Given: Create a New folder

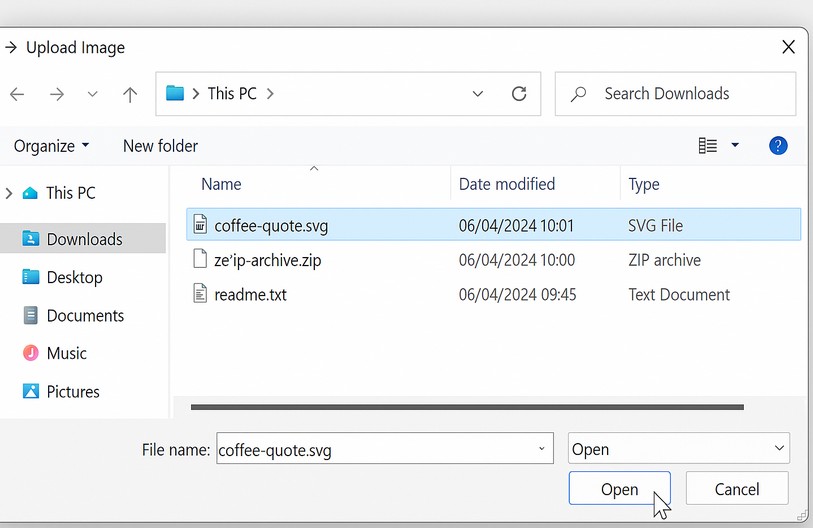Looking at the screenshot, I should (160, 146).
